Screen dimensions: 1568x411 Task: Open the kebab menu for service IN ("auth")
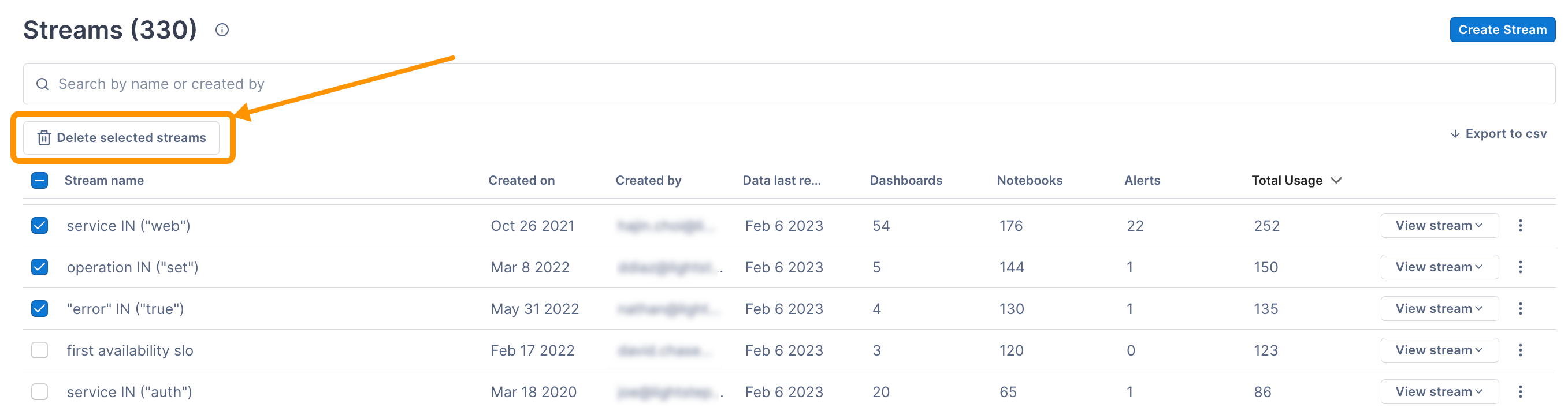tap(1521, 391)
